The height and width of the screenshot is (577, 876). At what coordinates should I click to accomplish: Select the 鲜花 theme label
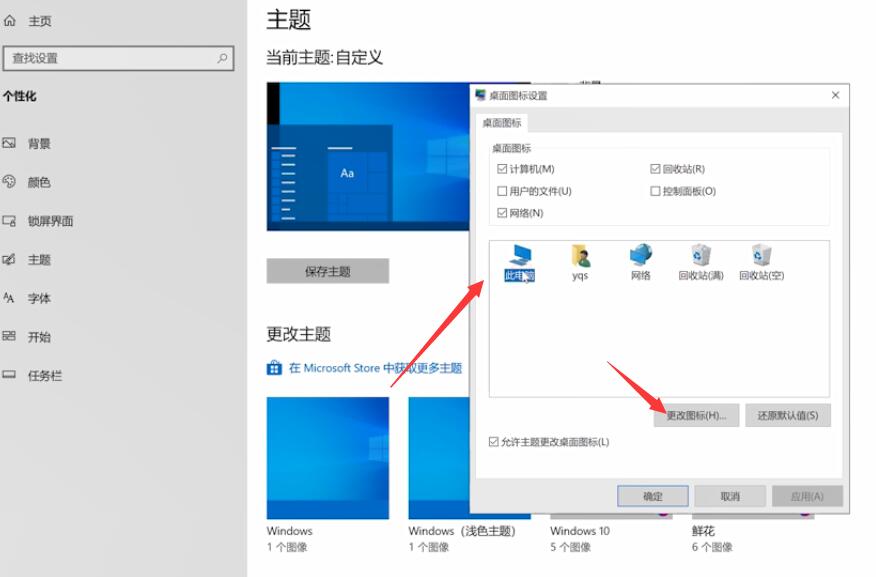(x=703, y=531)
